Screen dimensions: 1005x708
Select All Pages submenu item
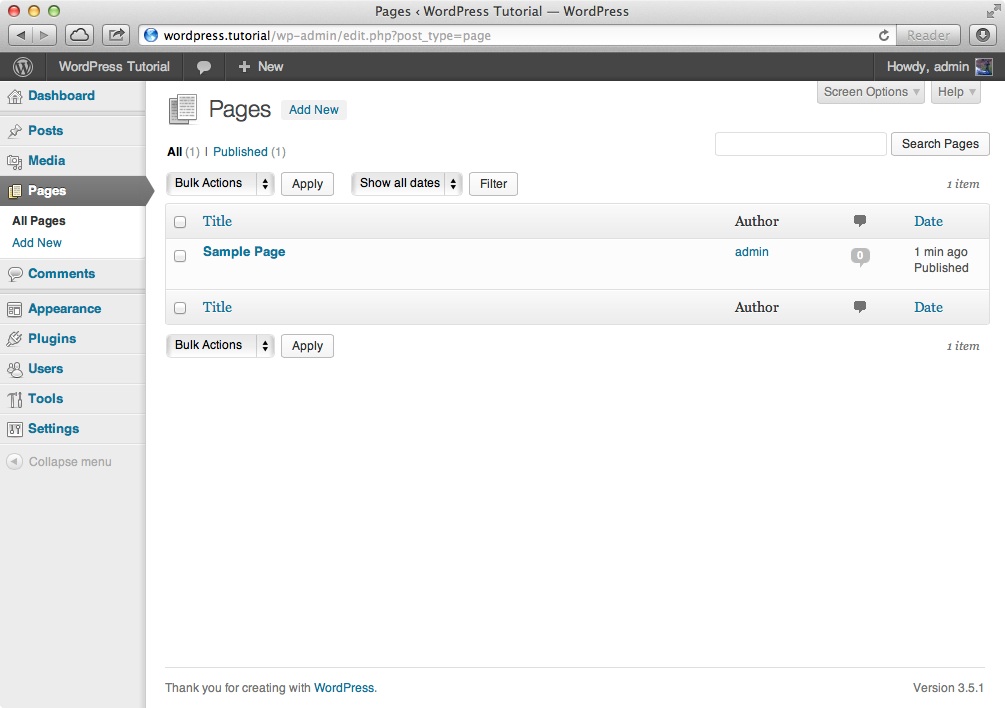point(38,220)
